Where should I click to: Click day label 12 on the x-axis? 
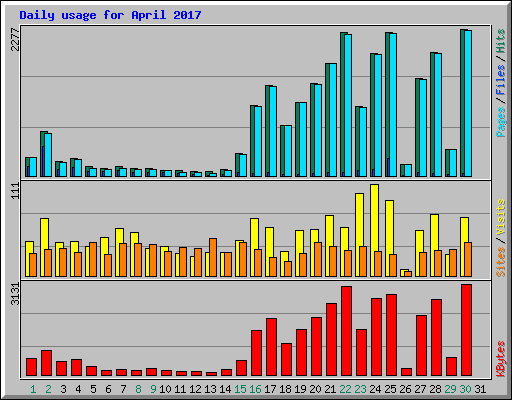click(195, 389)
